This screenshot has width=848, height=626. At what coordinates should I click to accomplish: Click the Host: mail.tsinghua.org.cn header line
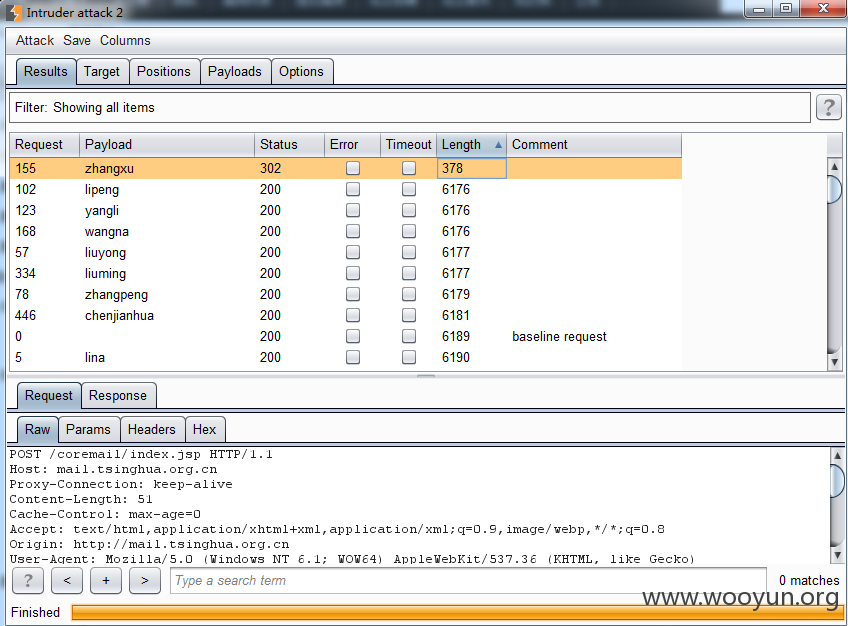[x=114, y=469]
